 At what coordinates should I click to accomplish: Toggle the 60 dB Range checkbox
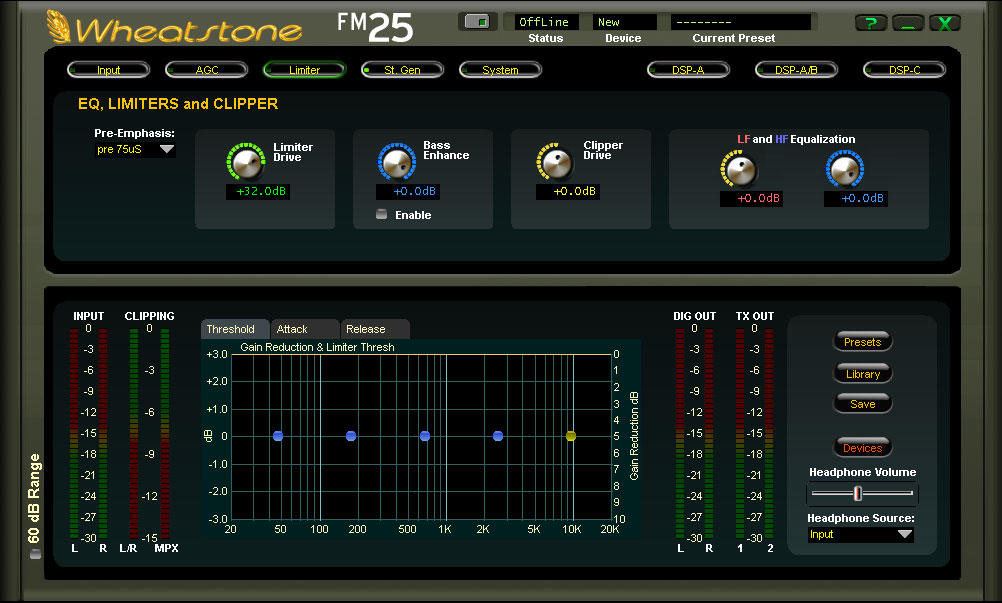(37, 554)
